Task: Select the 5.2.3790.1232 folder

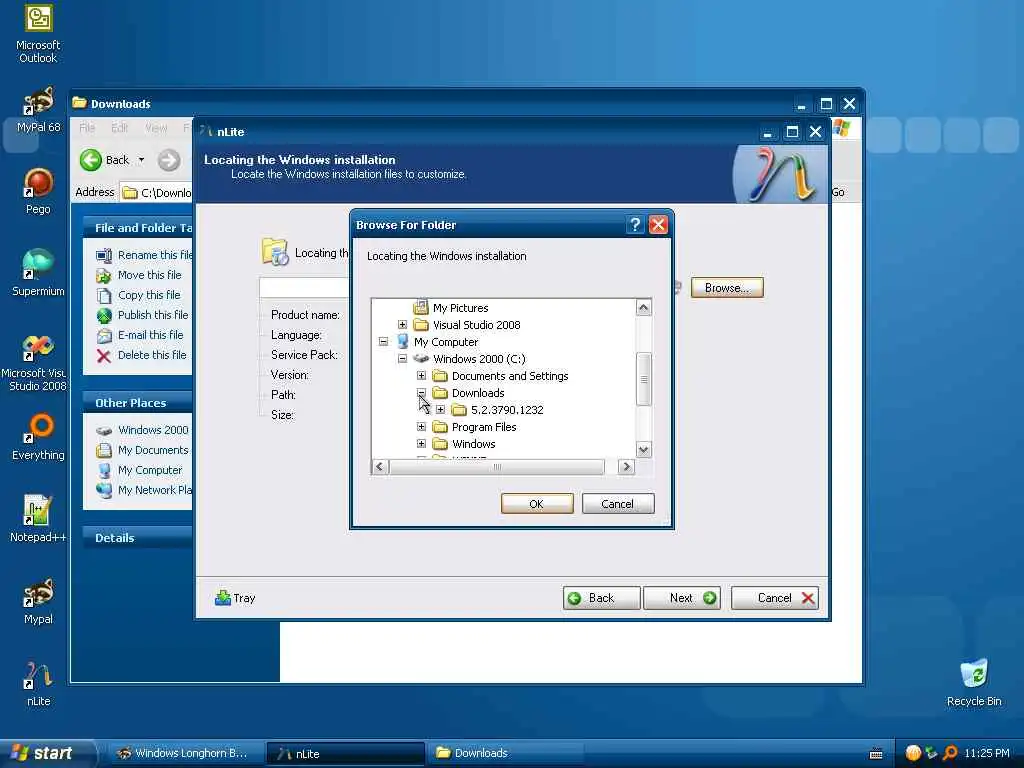Action: pyautogui.click(x=507, y=409)
